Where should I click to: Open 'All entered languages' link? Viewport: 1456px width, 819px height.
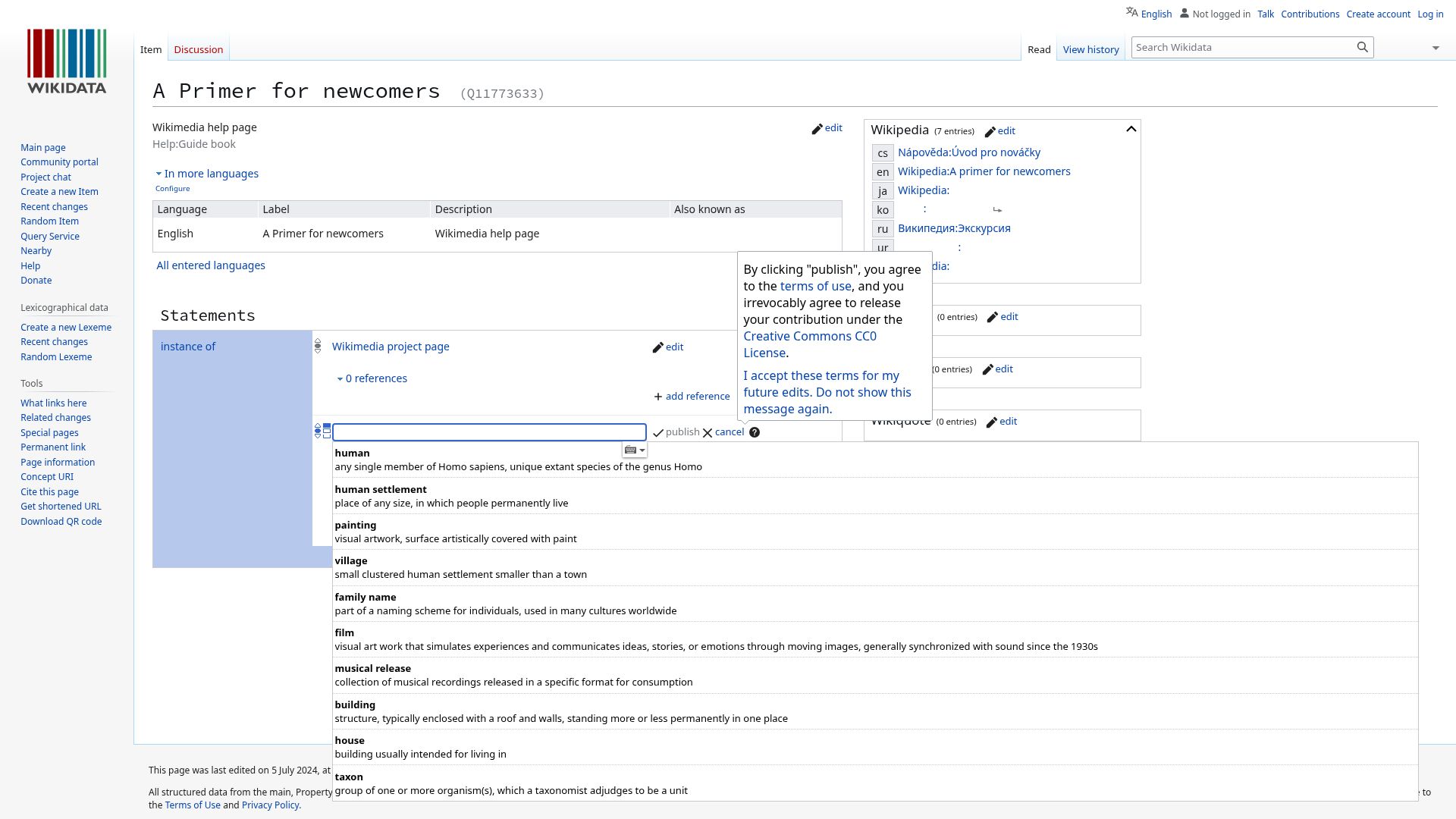click(x=211, y=265)
